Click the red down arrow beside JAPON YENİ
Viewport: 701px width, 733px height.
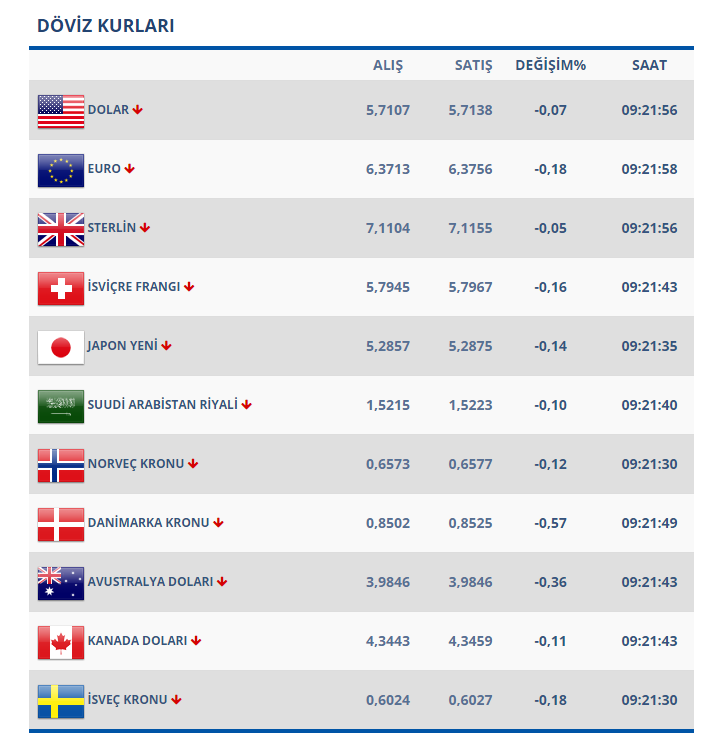[x=167, y=346]
